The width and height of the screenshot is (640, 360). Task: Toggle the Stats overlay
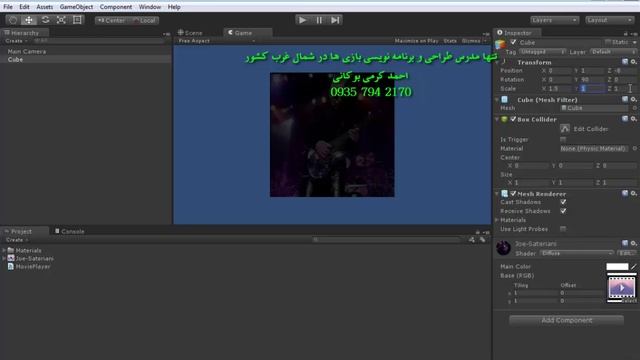tap(450, 41)
